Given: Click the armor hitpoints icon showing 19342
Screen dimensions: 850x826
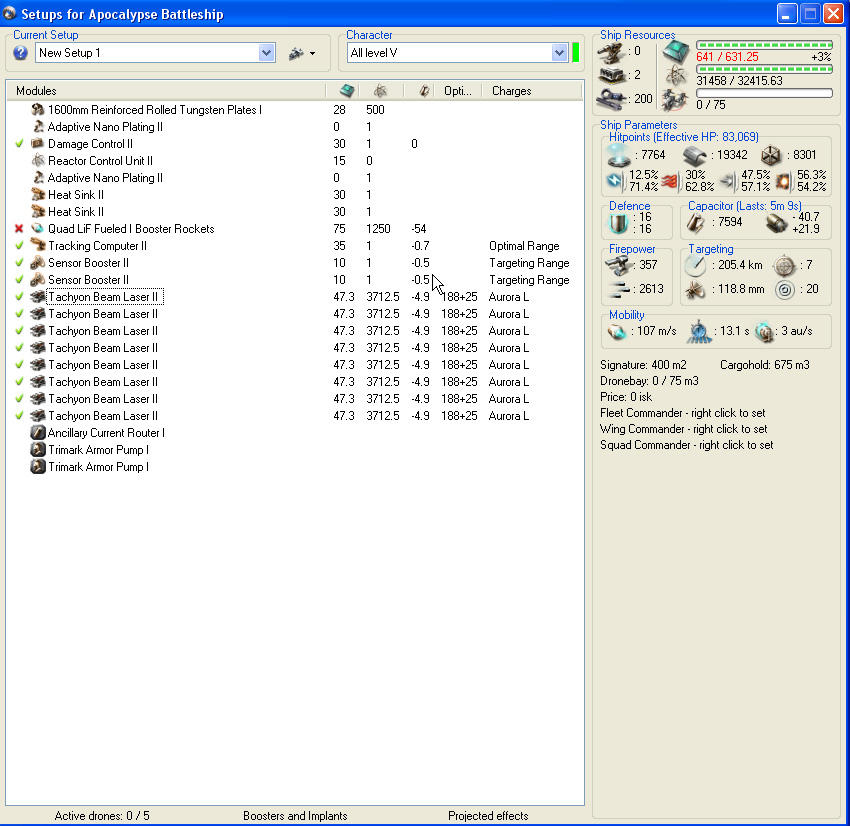Looking at the screenshot, I should 694,156.
